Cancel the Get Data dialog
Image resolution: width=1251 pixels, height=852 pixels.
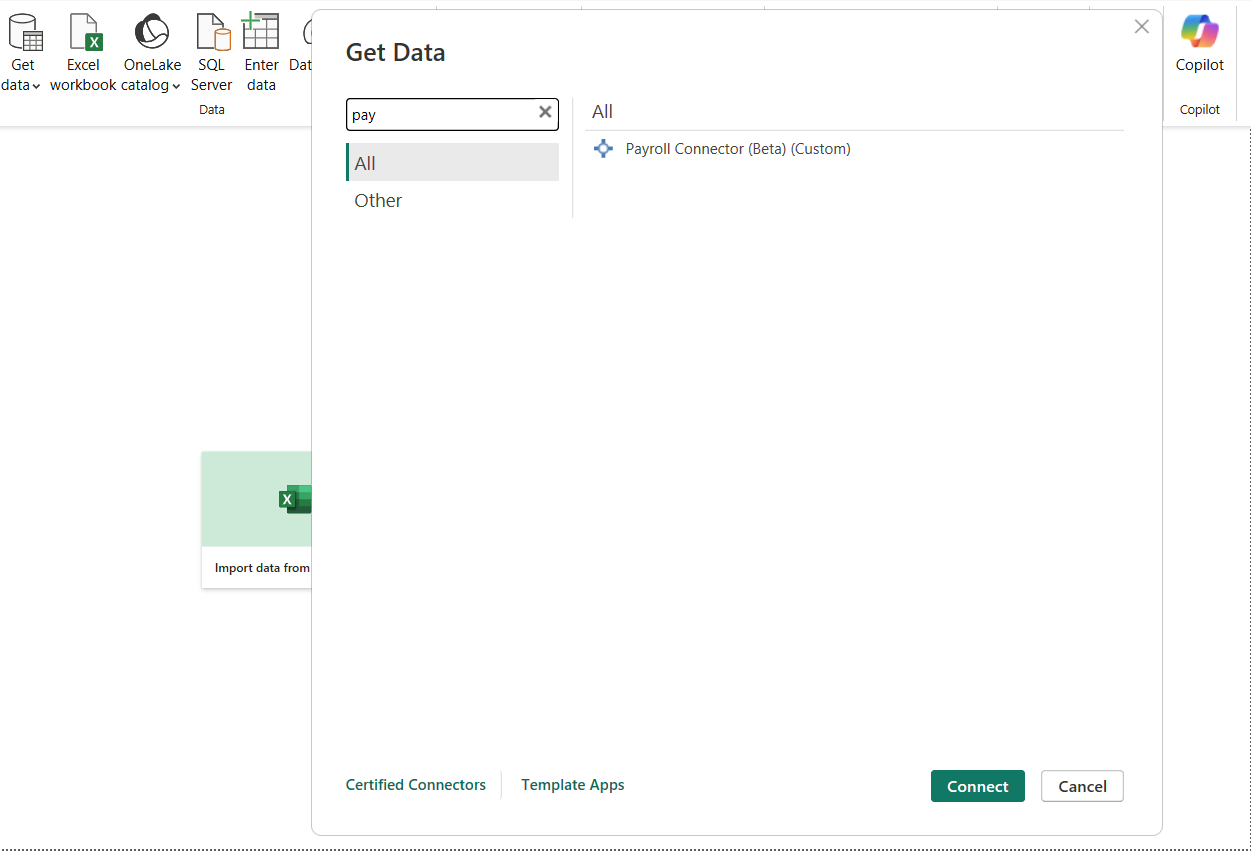coord(1082,786)
